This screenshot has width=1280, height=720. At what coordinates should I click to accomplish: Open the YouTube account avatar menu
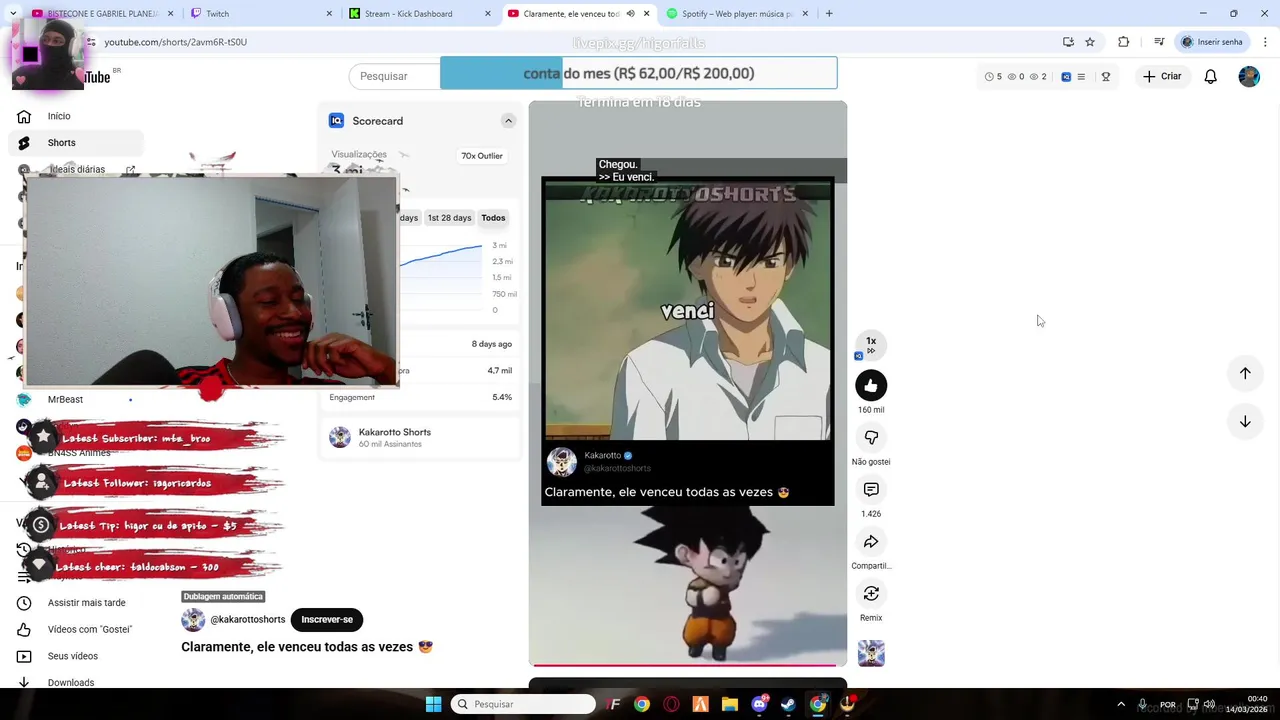pyautogui.click(x=1249, y=76)
